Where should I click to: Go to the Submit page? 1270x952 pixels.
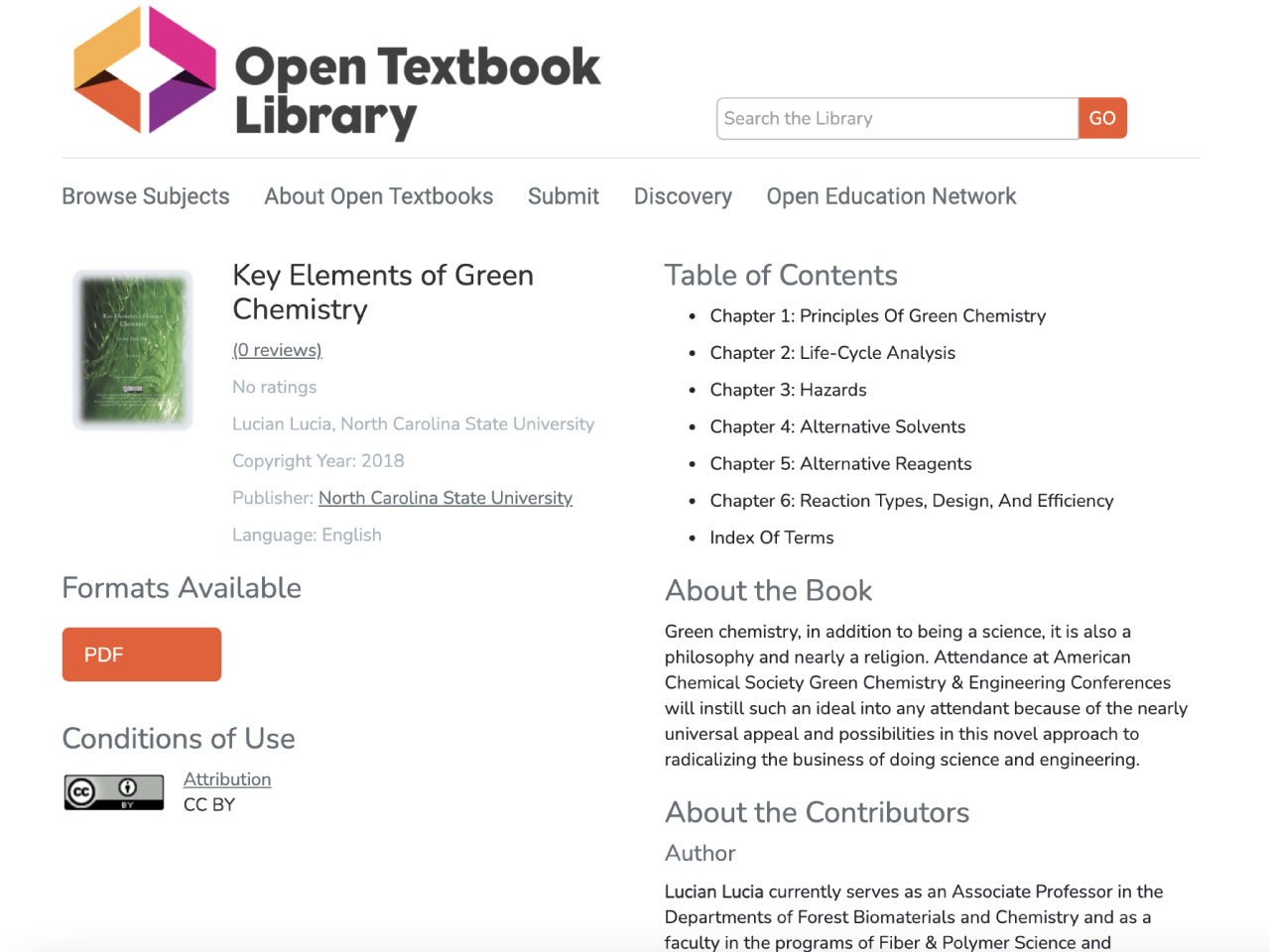pos(564,196)
